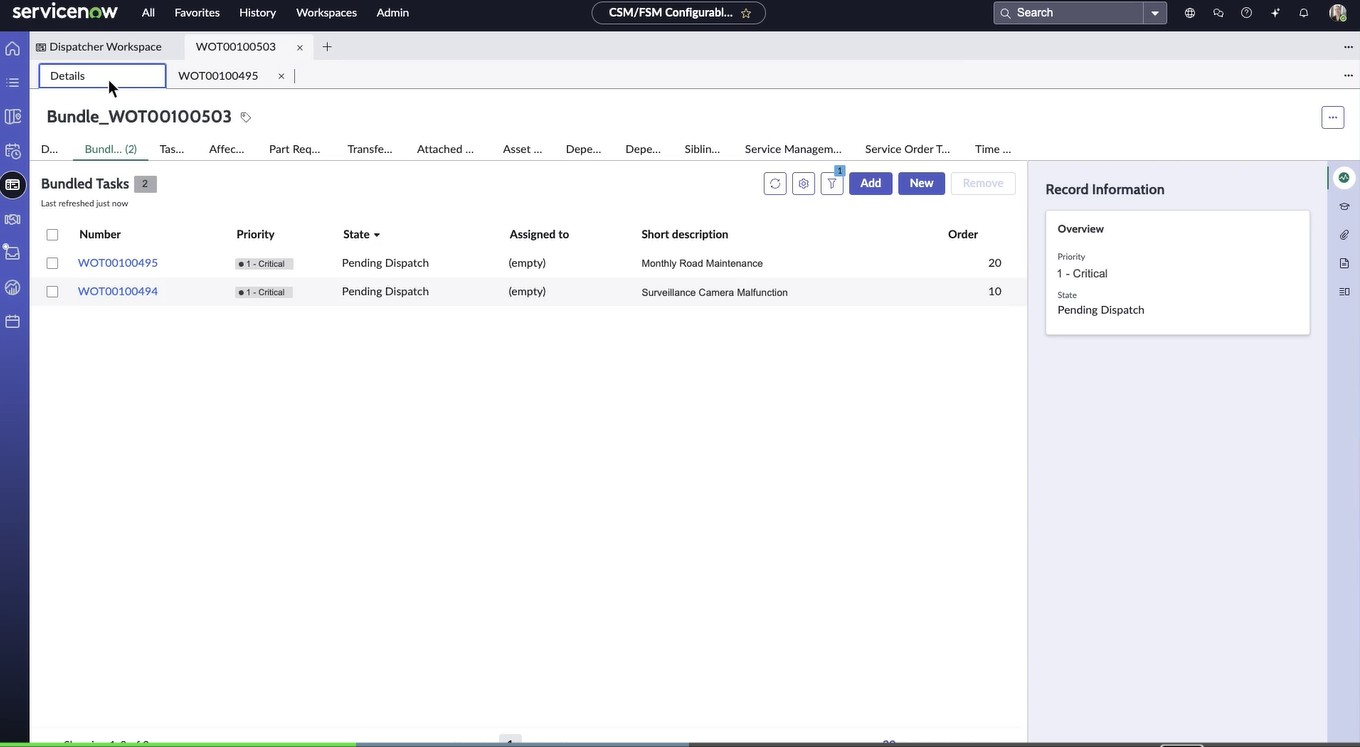Open the record more actions ellipsis button
The height and width of the screenshot is (747, 1360).
click(x=1332, y=117)
